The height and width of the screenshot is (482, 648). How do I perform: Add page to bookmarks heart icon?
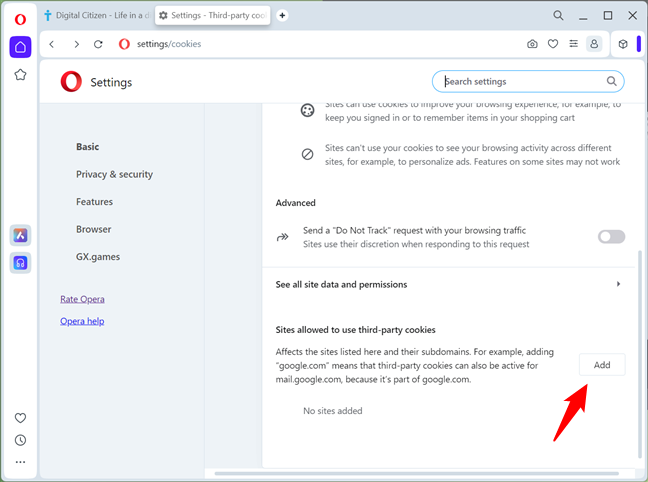pyautogui.click(x=553, y=44)
